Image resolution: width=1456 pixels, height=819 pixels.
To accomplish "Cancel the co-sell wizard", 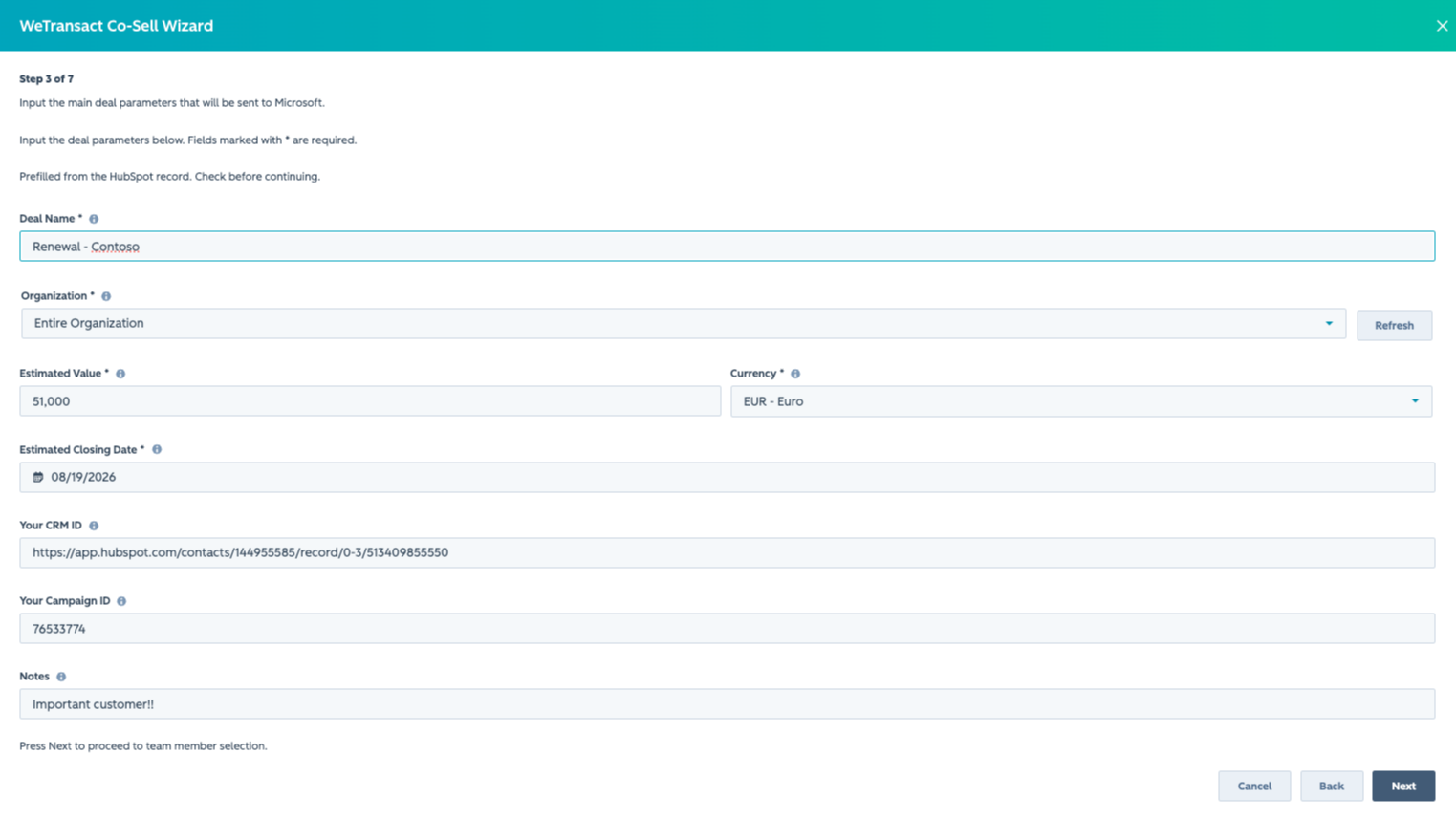I will 1254,786.
